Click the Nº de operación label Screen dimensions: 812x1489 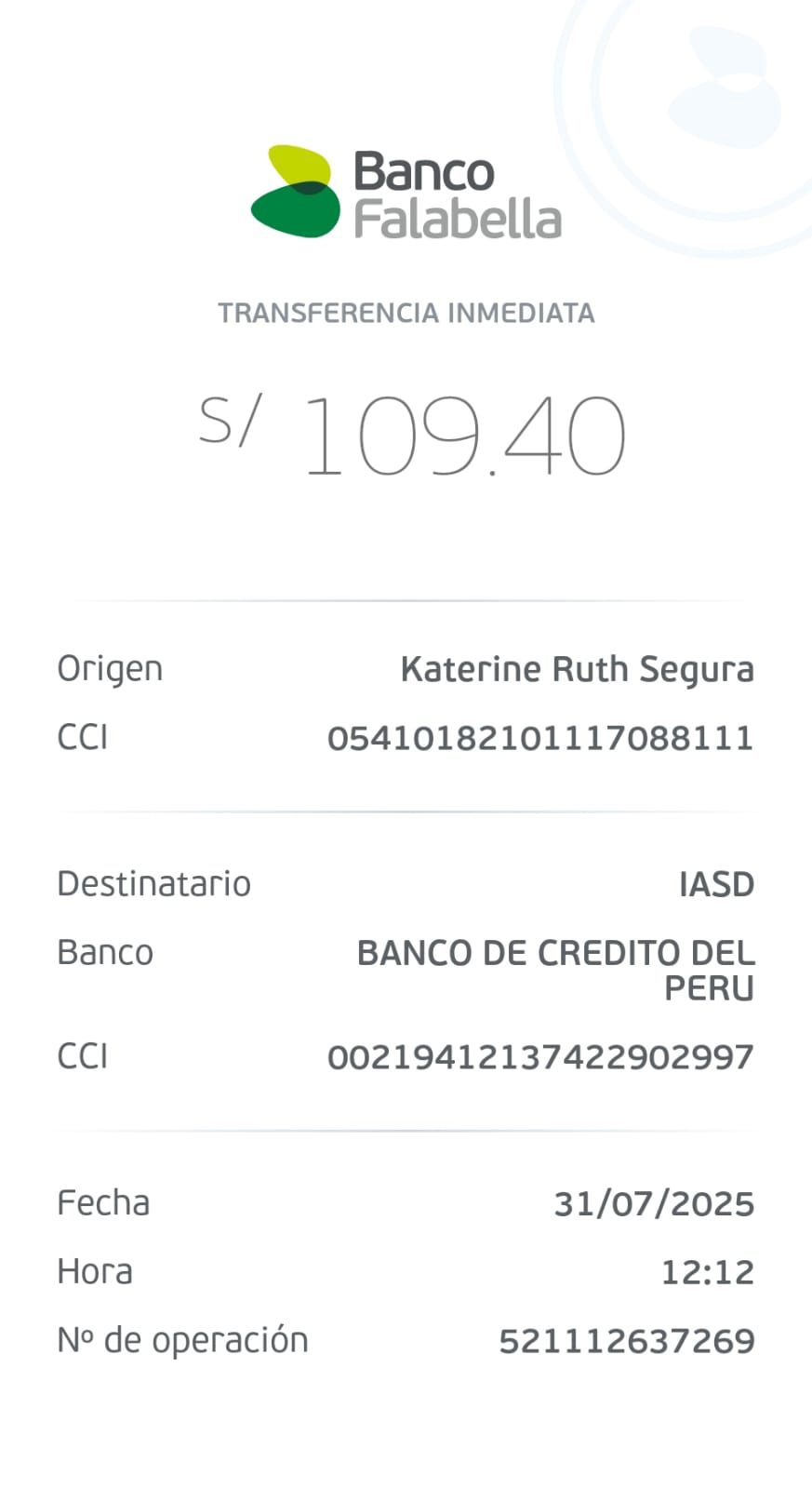(x=182, y=1341)
